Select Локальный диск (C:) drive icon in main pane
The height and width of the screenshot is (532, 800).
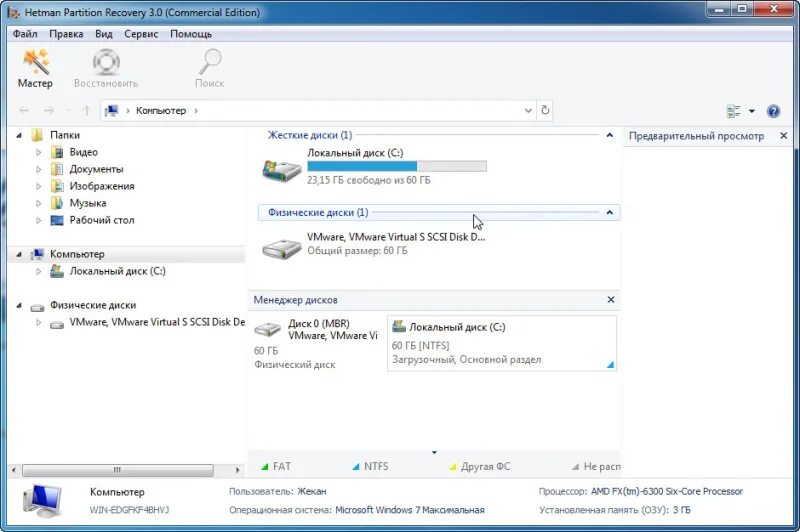click(282, 170)
